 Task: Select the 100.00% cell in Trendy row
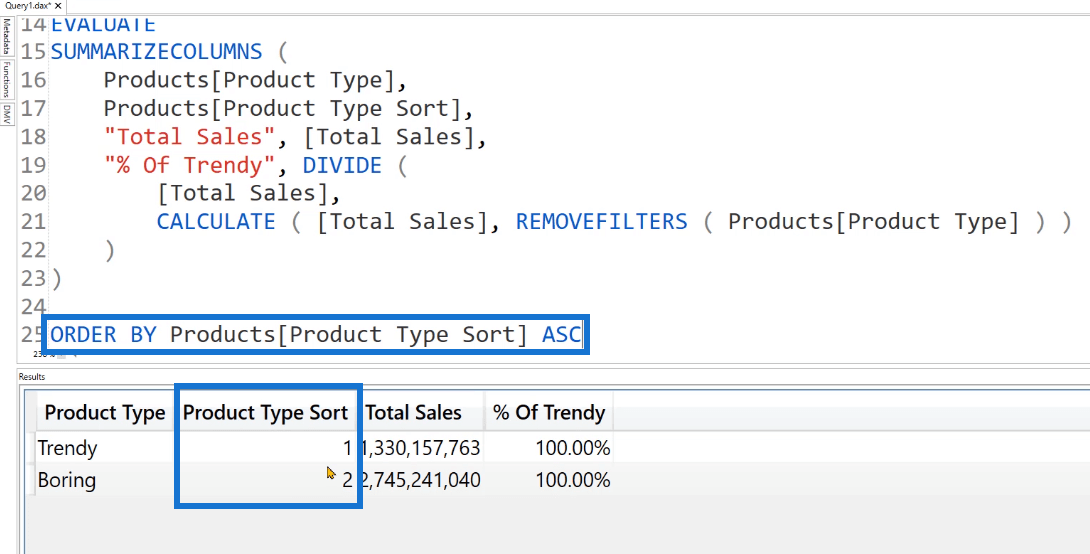pos(548,448)
